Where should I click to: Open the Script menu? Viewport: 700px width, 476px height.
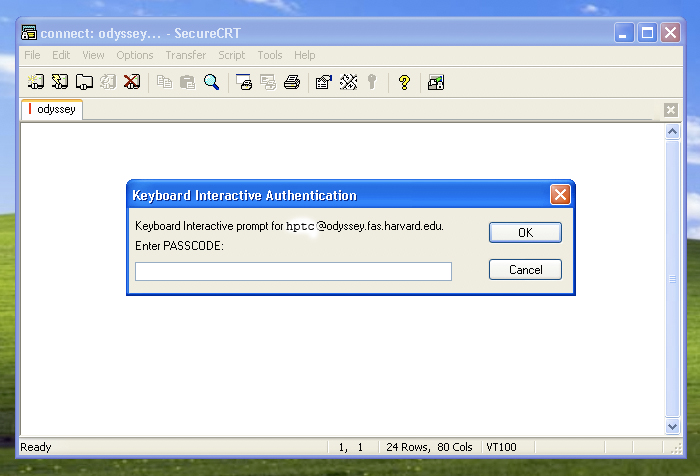pos(232,55)
